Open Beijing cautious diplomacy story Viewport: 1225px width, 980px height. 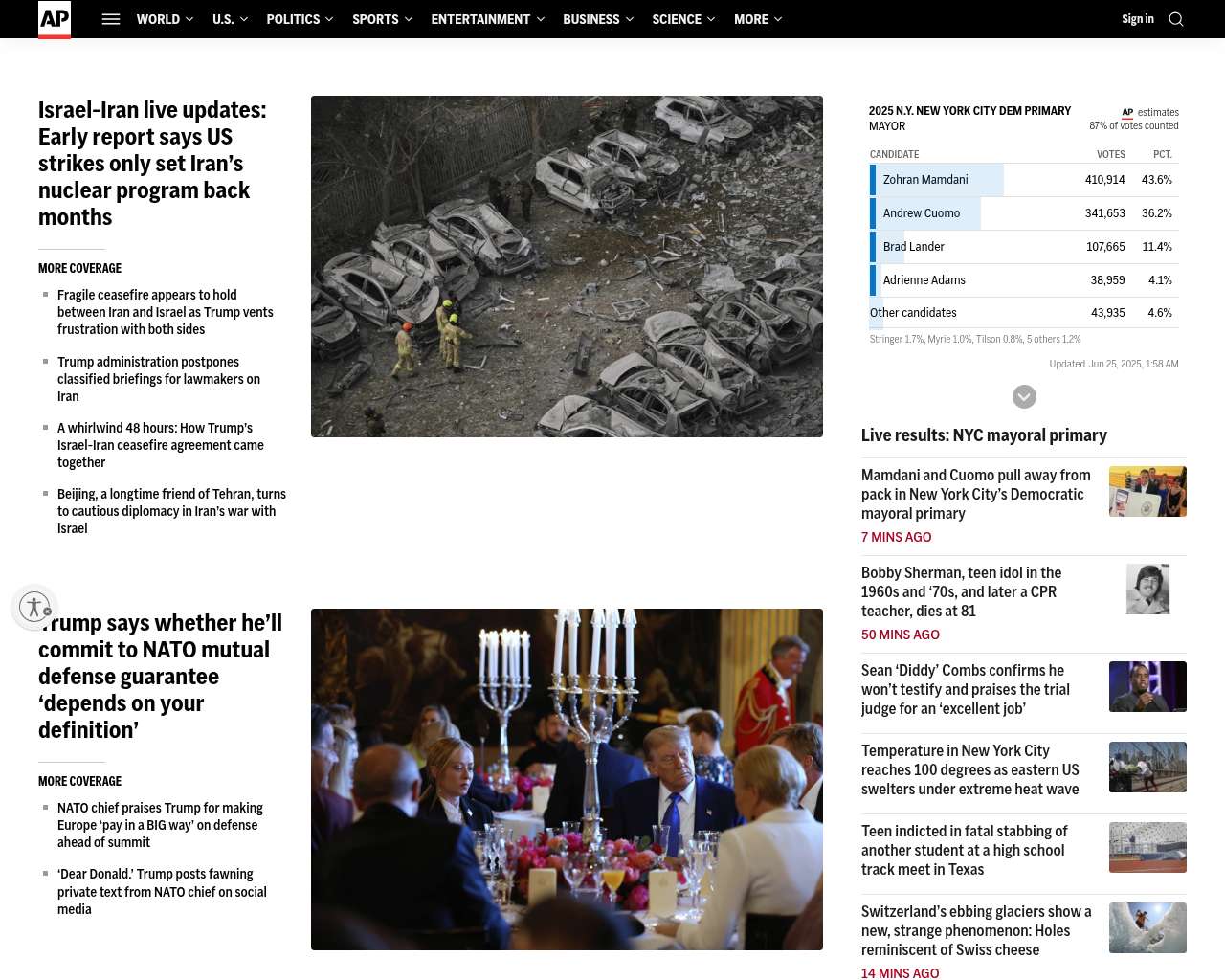click(x=171, y=511)
